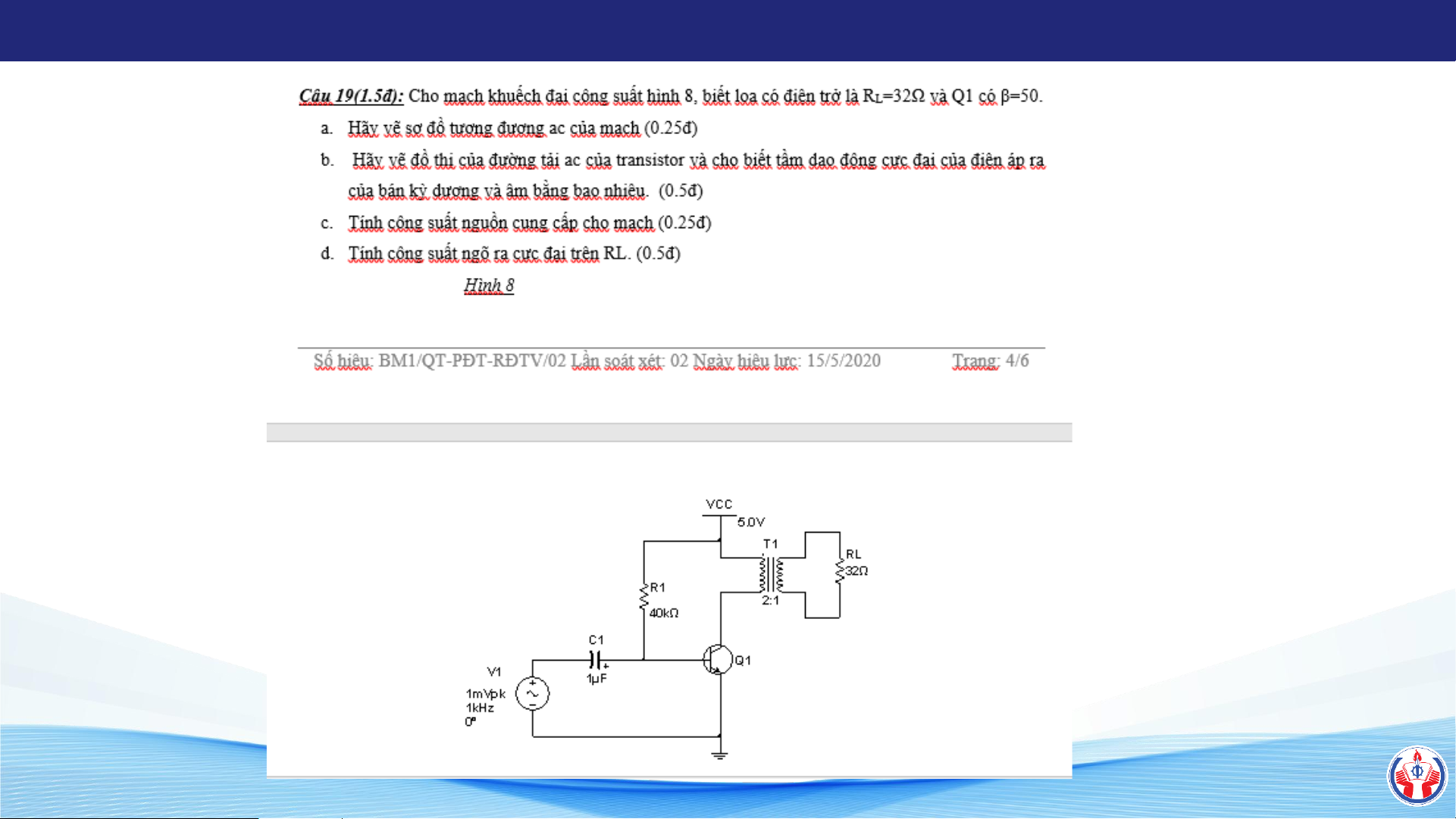Image resolution: width=1456 pixels, height=819 pixels.
Task: Click the C1 capacitor symbol
Action: (x=596, y=660)
